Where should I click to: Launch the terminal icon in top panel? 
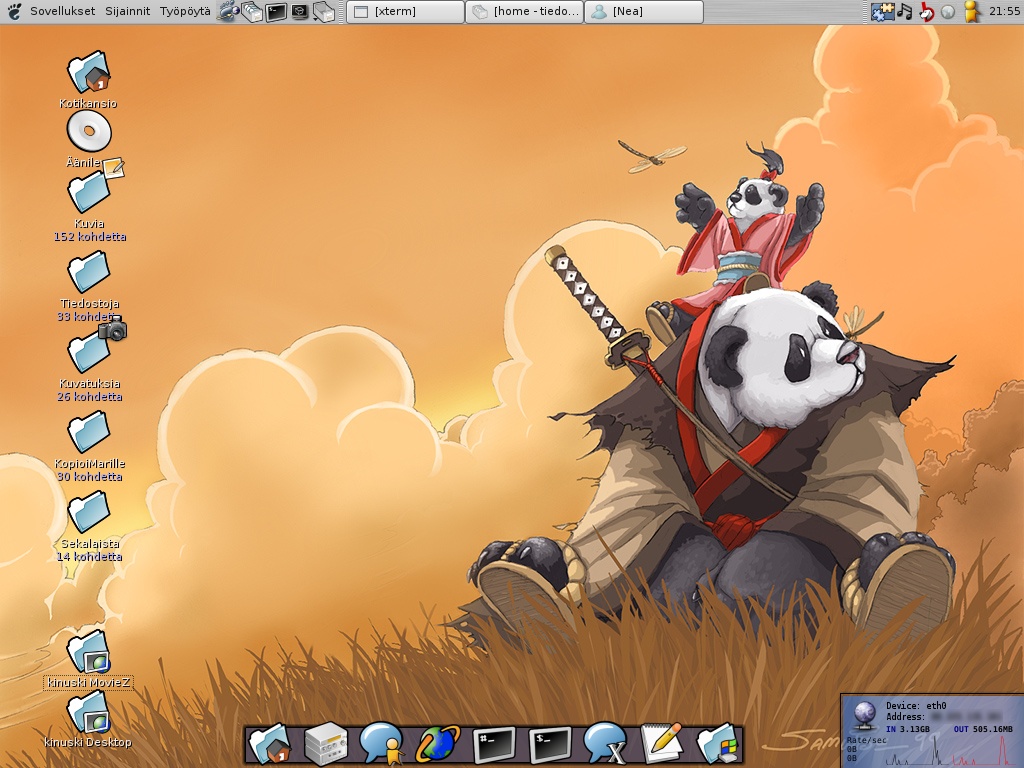coord(276,11)
